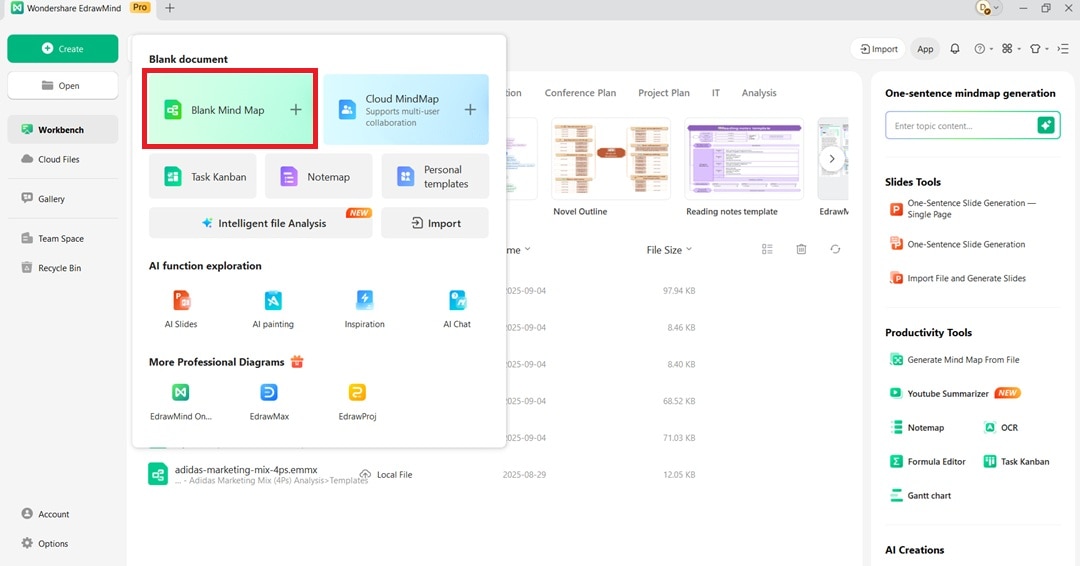Open Import File and Generate Slides
1080x566 pixels.
click(957, 278)
